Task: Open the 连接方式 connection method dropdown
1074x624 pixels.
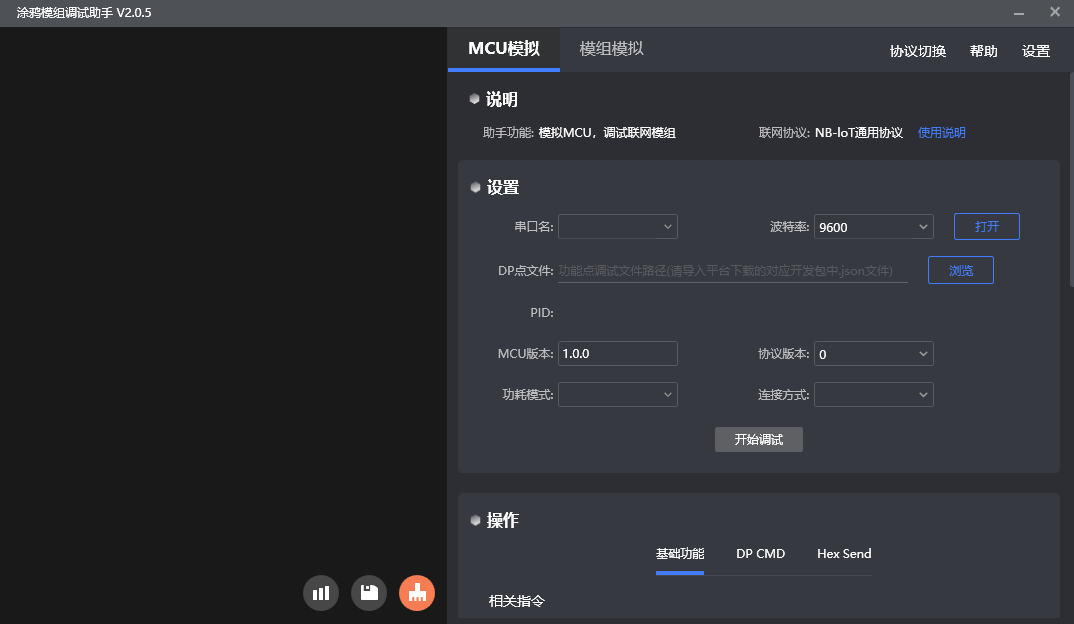Action: [x=873, y=394]
